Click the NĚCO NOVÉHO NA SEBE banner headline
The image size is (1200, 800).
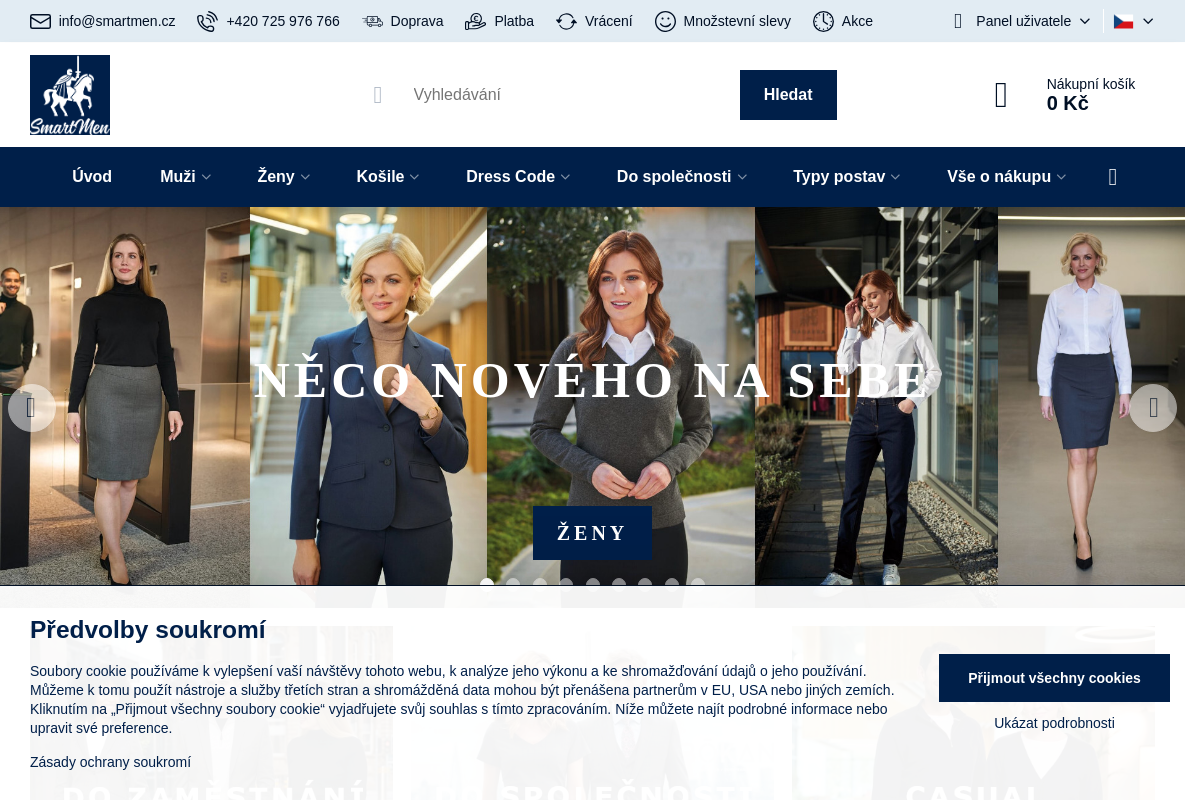click(592, 381)
